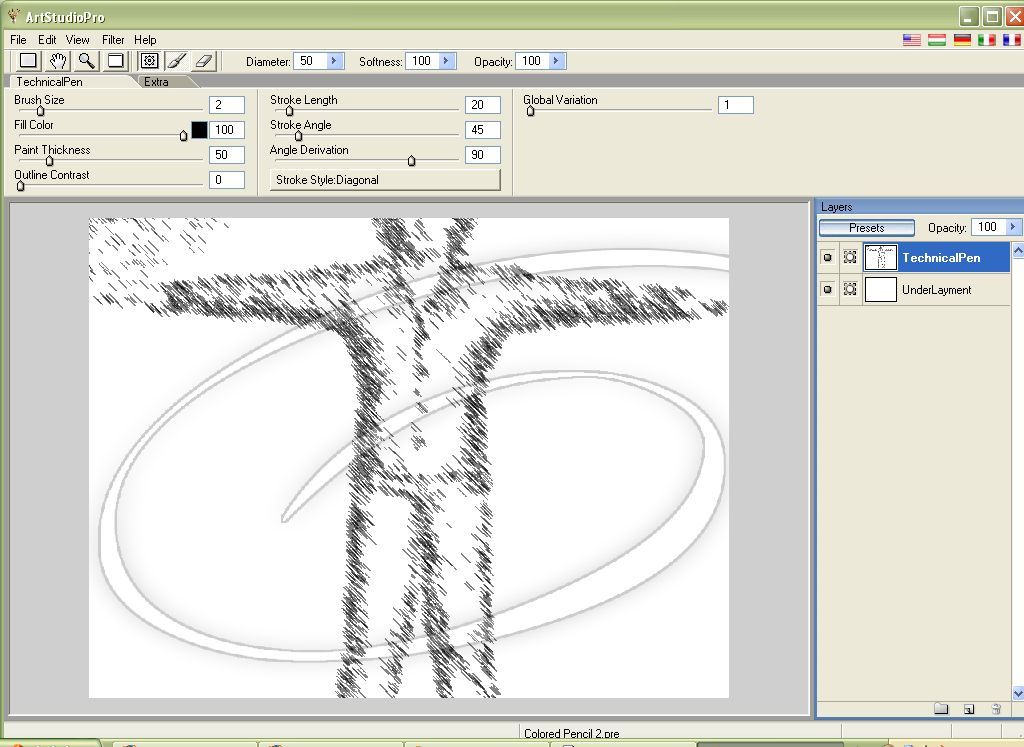This screenshot has height=747, width=1024.
Task: Click the new layer icon
Action: coord(969,709)
